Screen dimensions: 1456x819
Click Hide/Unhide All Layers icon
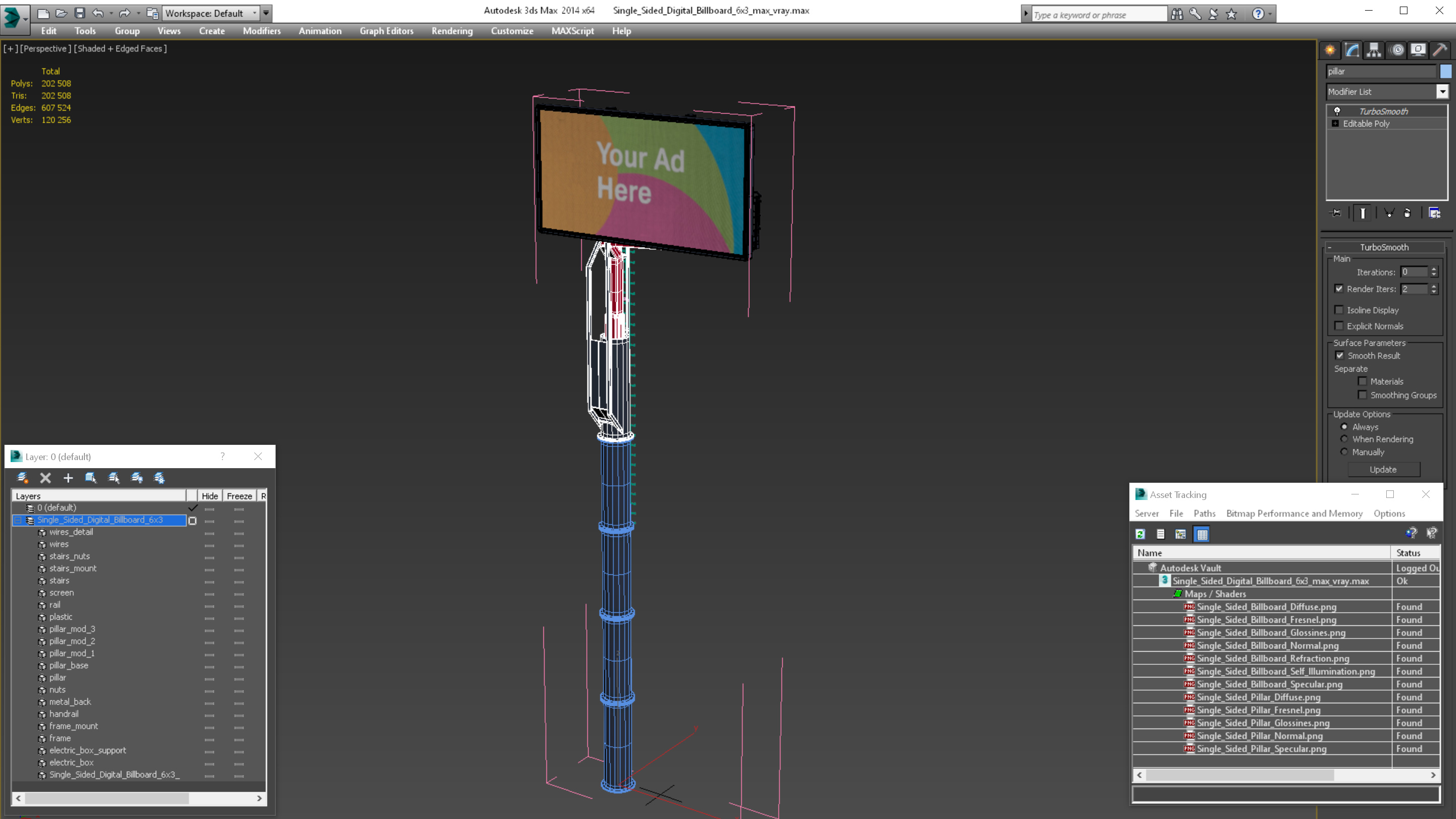click(x=137, y=478)
